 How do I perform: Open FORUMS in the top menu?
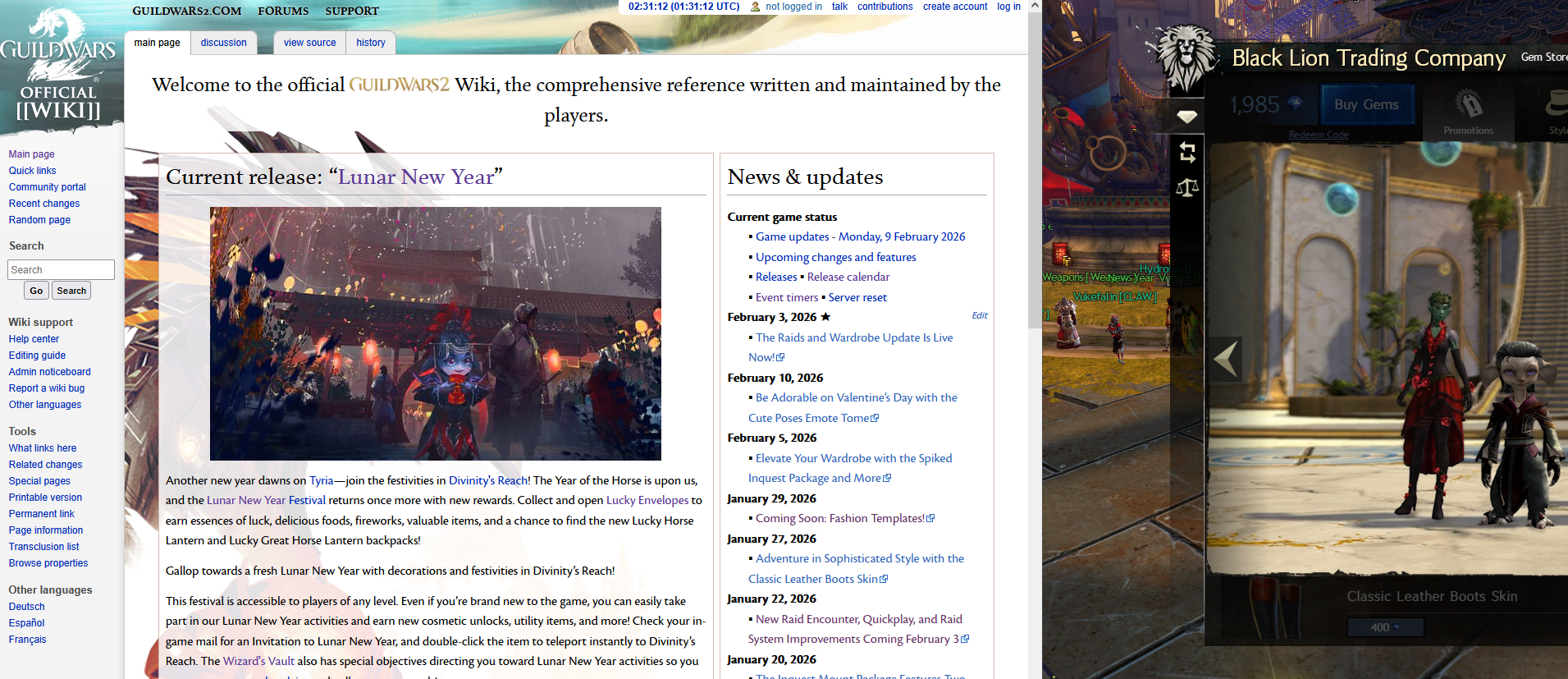pyautogui.click(x=283, y=11)
